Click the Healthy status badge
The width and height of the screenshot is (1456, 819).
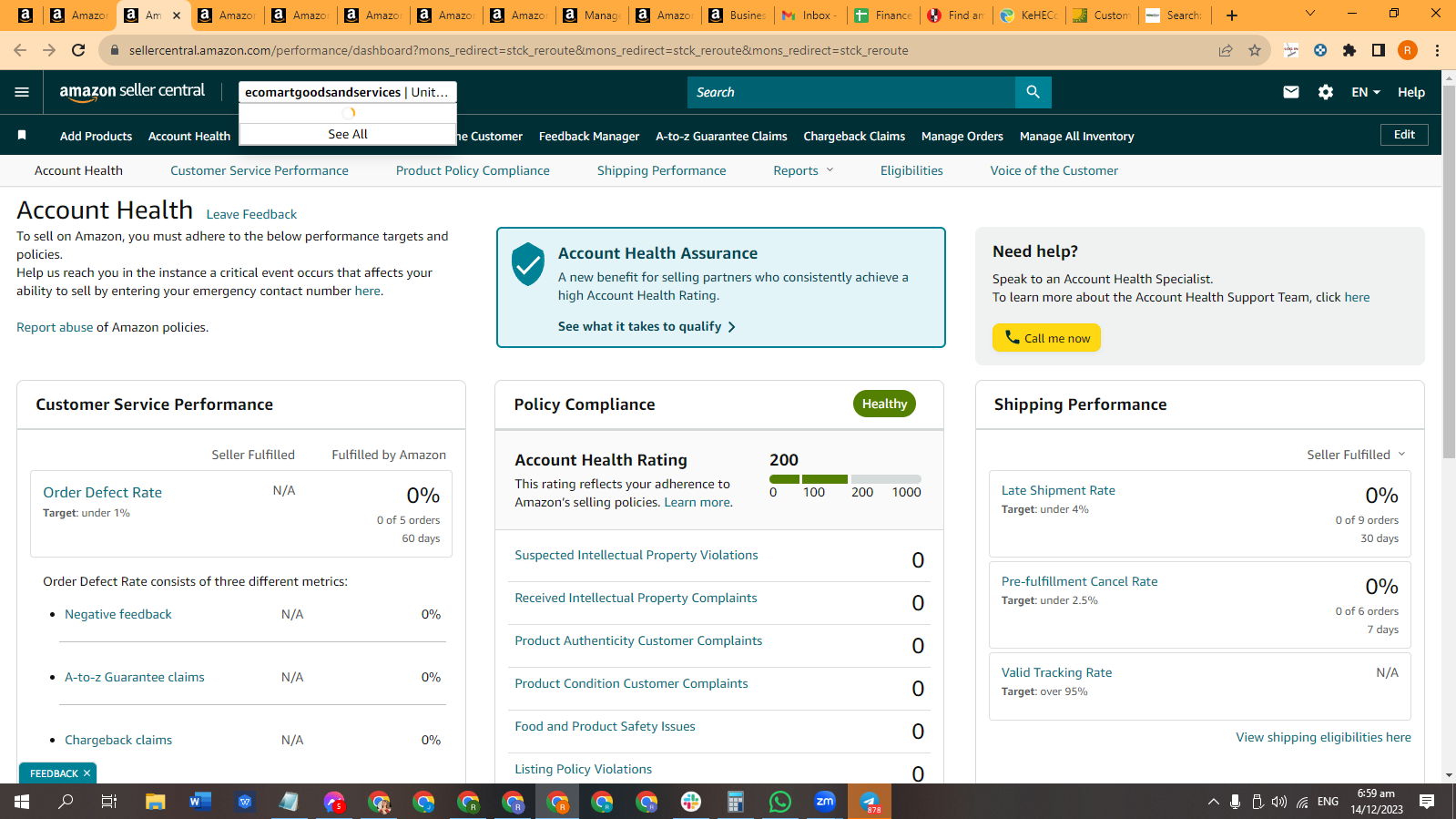click(884, 404)
